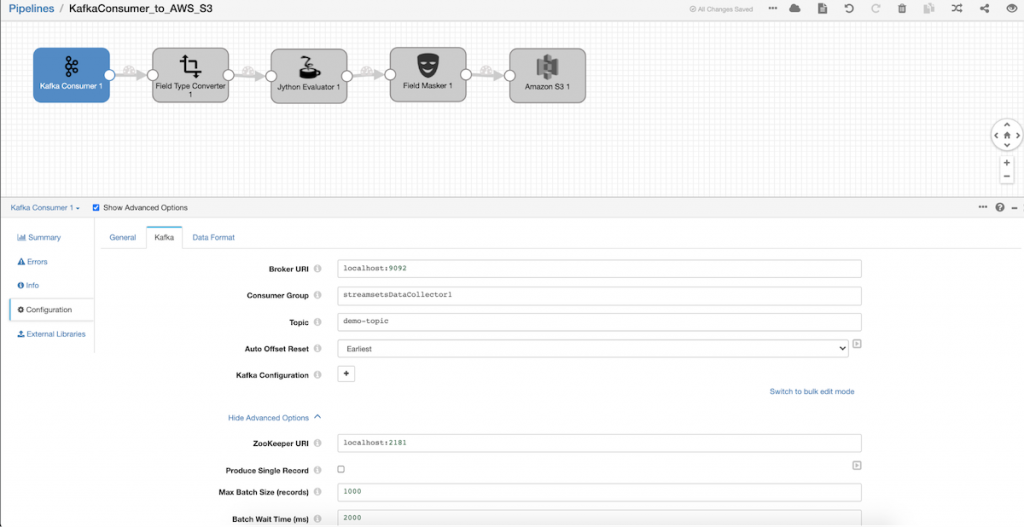Viewport: 1024px width, 527px height.
Task: Click info icon beside Kafka Configuration
Action: (x=318, y=375)
